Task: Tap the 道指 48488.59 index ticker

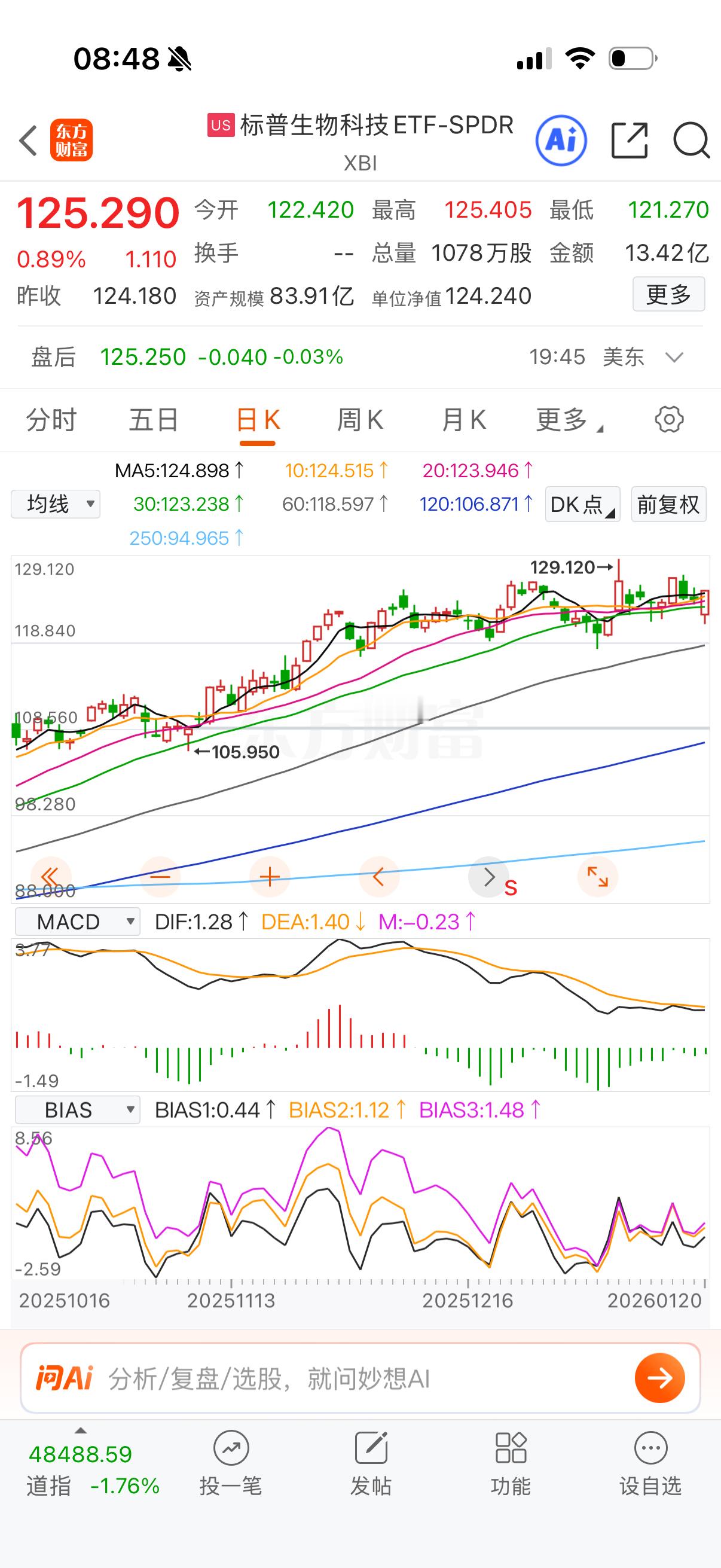Action: [x=93, y=1469]
